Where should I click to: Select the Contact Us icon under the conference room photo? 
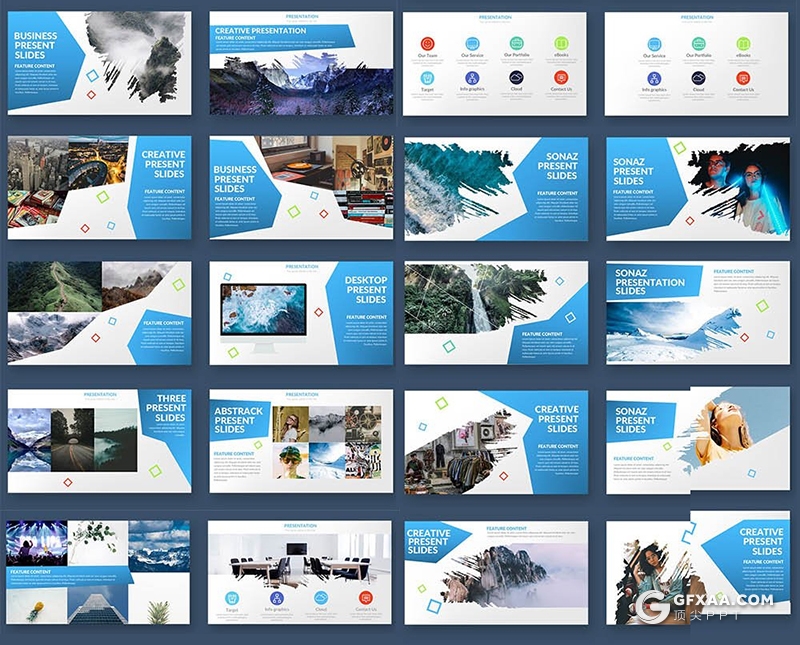click(365, 597)
